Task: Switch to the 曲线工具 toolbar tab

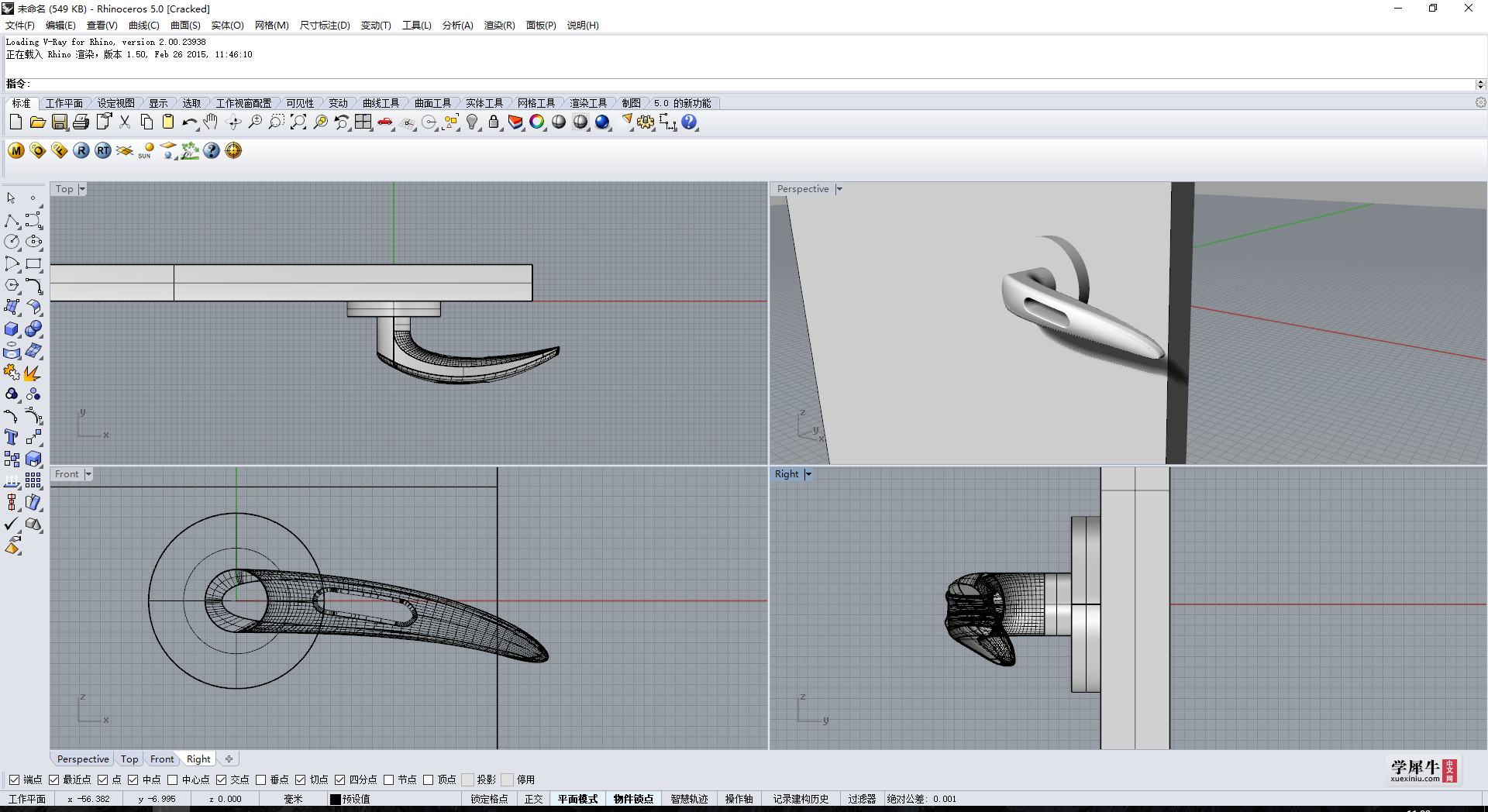Action: tap(381, 103)
